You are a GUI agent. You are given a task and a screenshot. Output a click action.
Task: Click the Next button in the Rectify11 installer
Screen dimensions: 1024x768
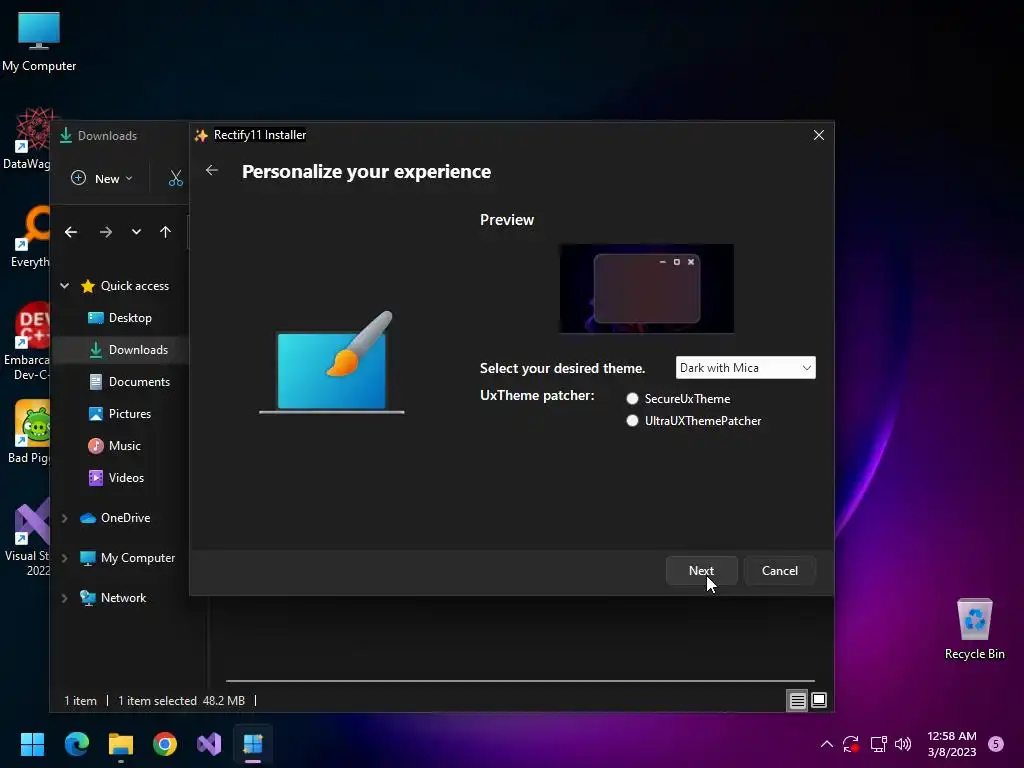701,571
